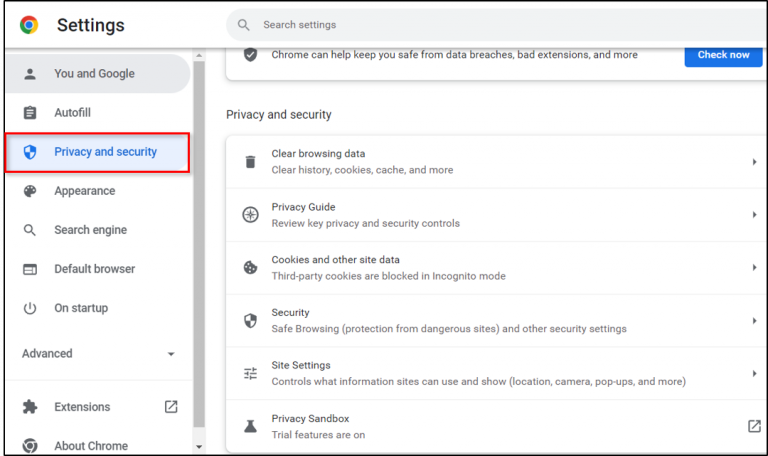Select Autofill in the sidebar

click(x=72, y=113)
